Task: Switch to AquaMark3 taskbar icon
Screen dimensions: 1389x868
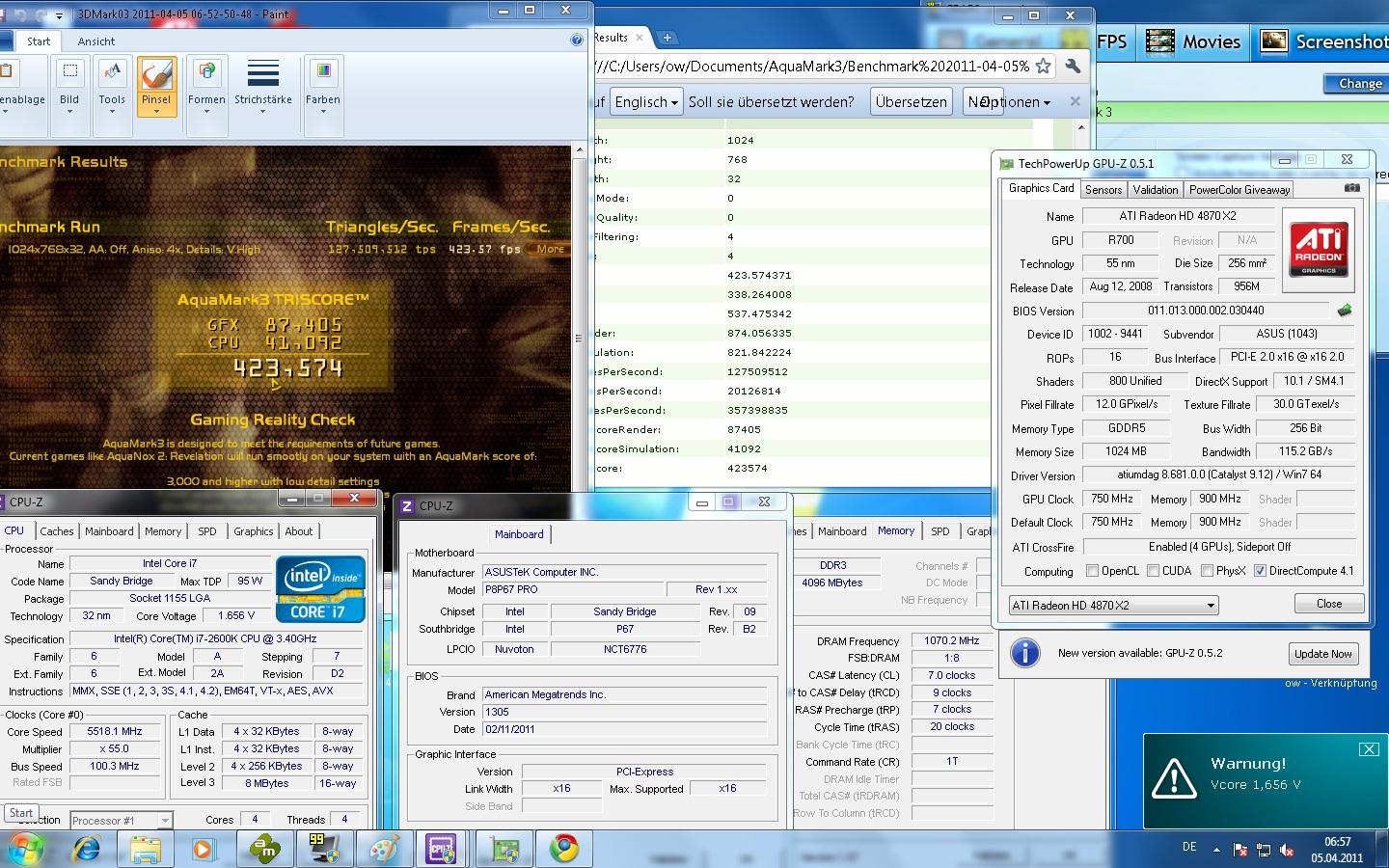Action: coord(264,849)
